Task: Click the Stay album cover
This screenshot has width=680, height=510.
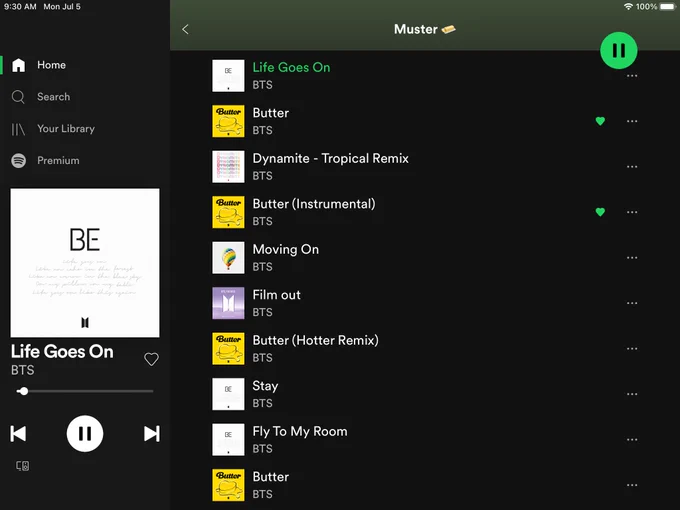Action: [228, 394]
